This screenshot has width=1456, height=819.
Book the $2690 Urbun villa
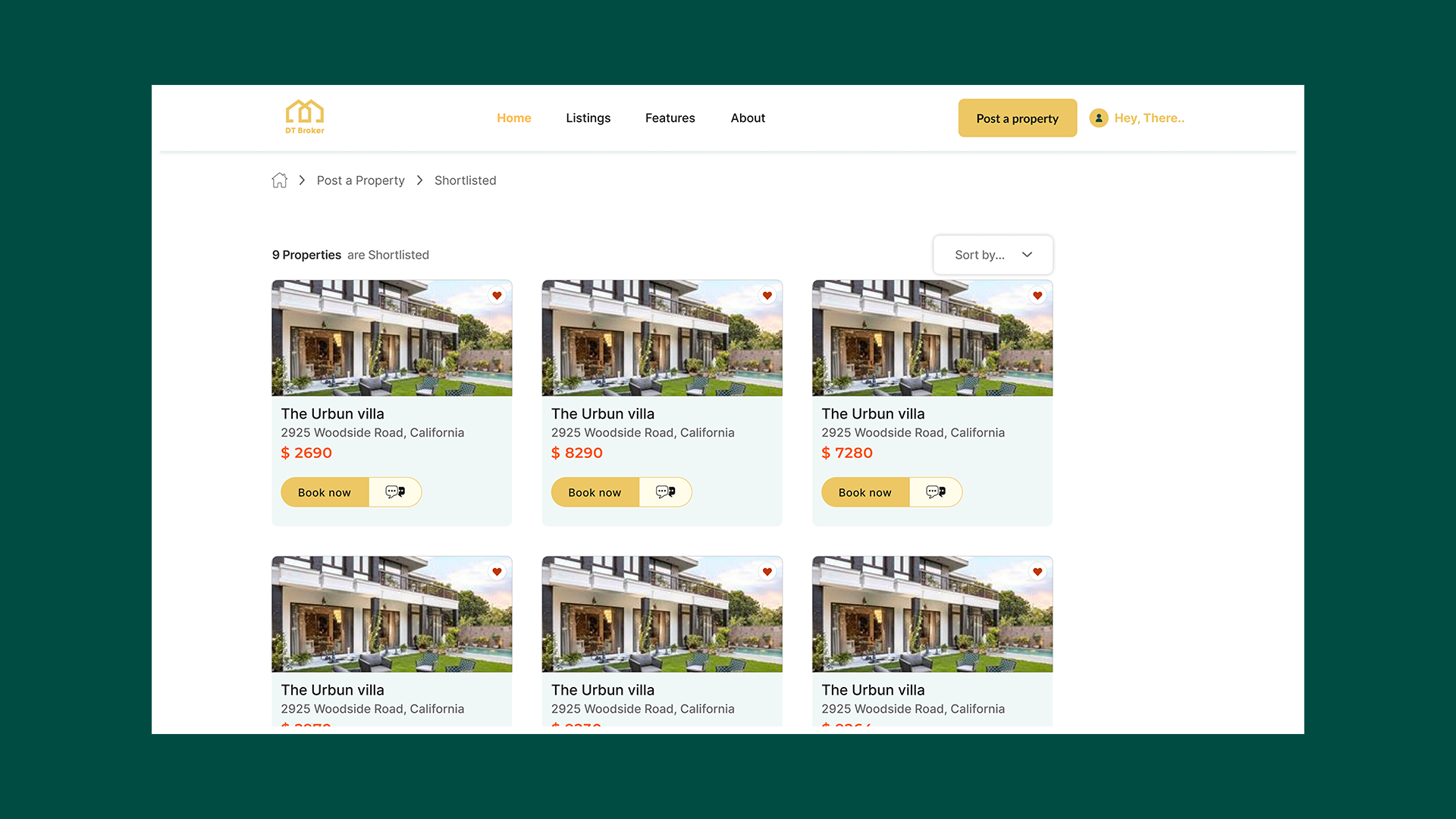coord(325,491)
